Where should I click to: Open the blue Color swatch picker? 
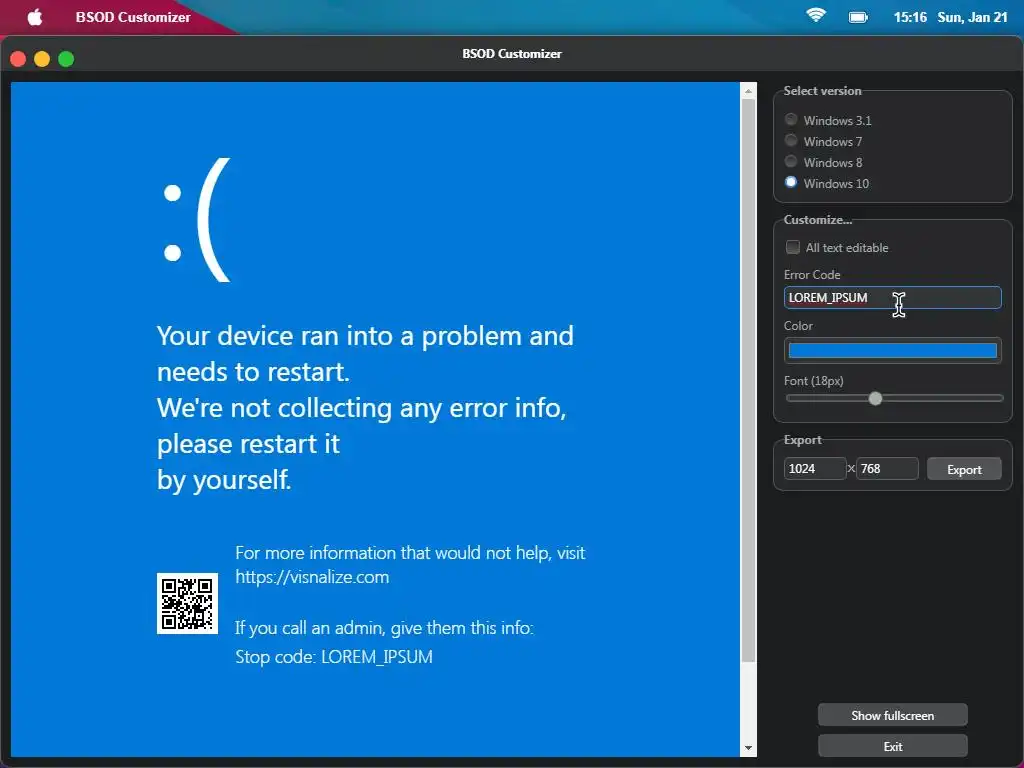892,351
